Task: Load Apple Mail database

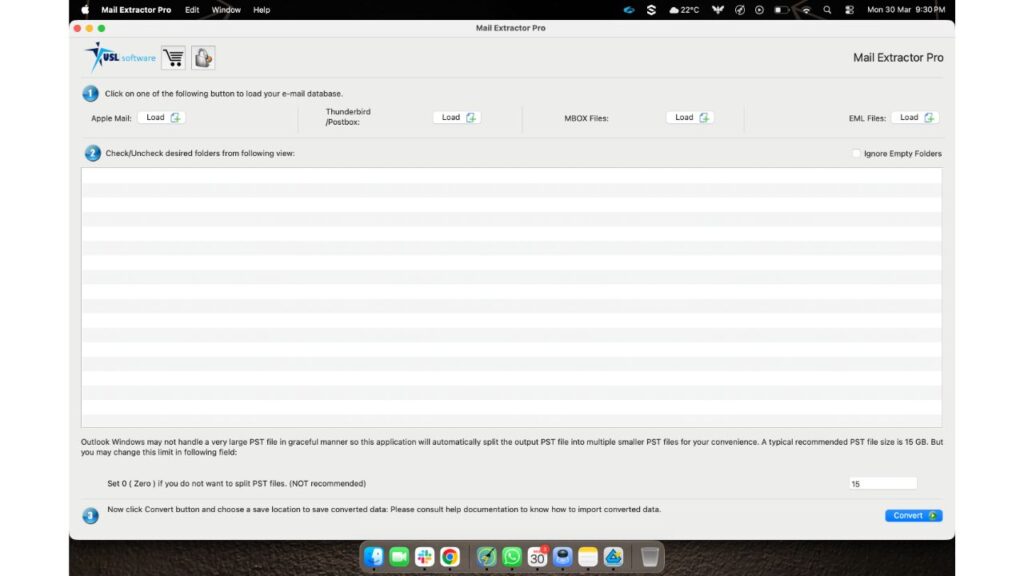Action: (162, 118)
